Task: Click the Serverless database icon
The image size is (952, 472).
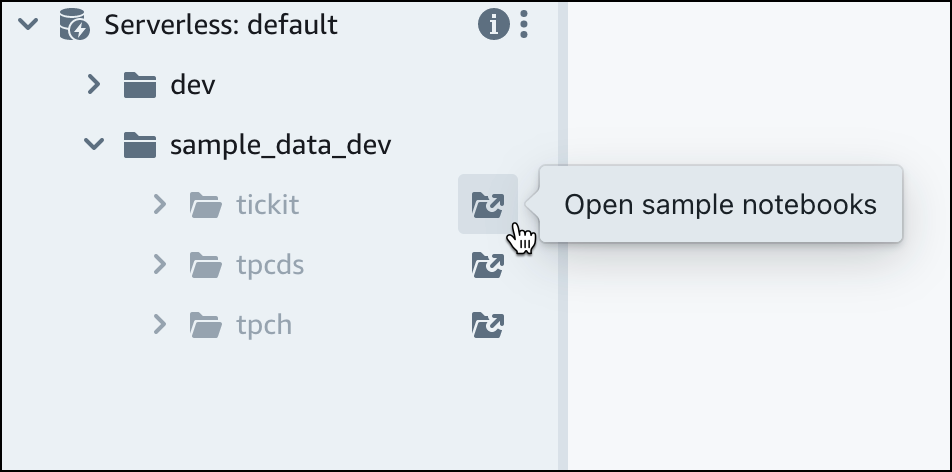Action: point(74,25)
